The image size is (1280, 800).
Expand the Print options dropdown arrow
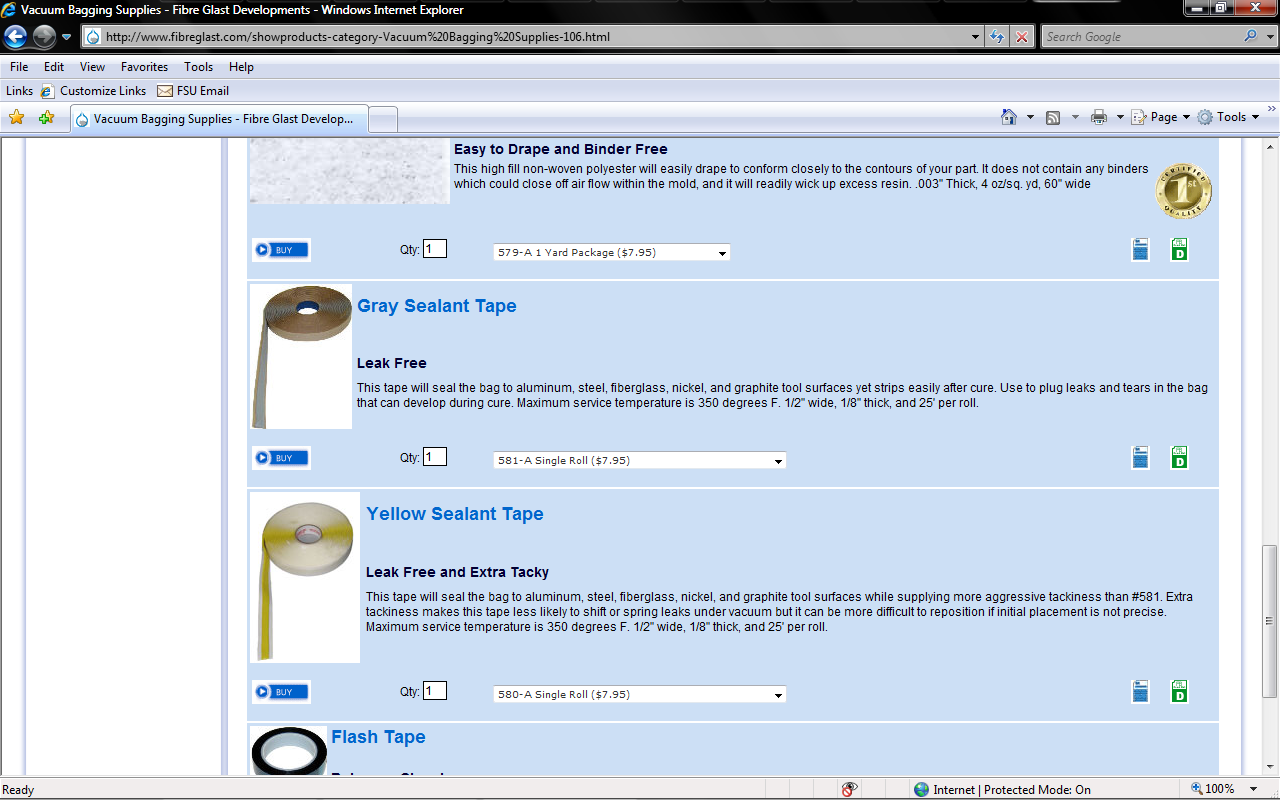pos(1120,117)
